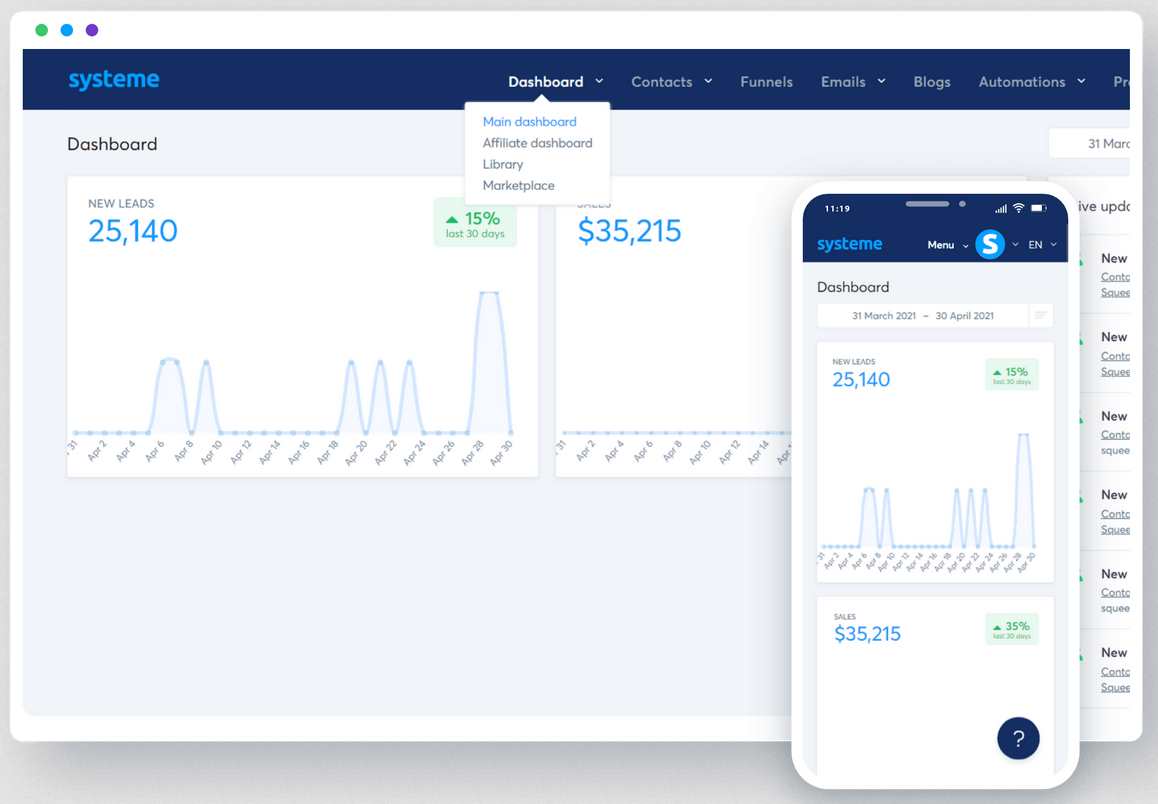Click the systeme logo in mobile header
Screen dimensions: 1158x804
849,243
